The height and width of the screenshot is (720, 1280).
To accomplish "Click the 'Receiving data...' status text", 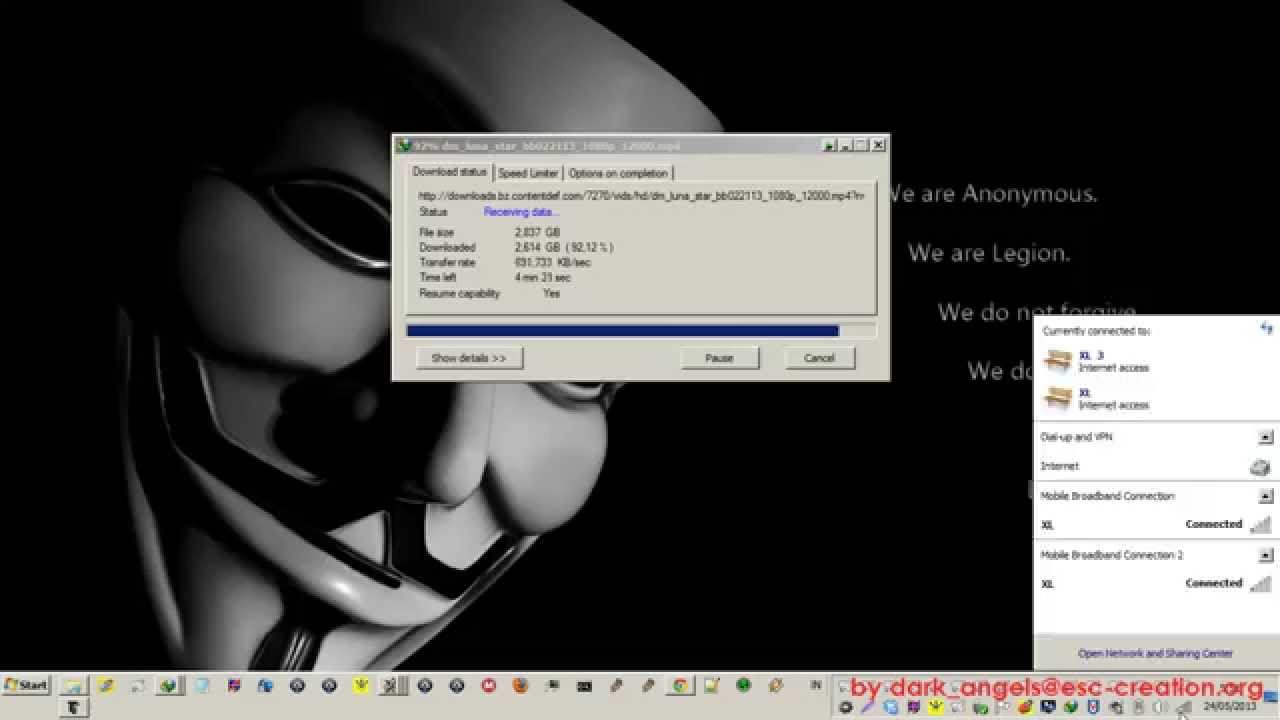I will [521, 212].
